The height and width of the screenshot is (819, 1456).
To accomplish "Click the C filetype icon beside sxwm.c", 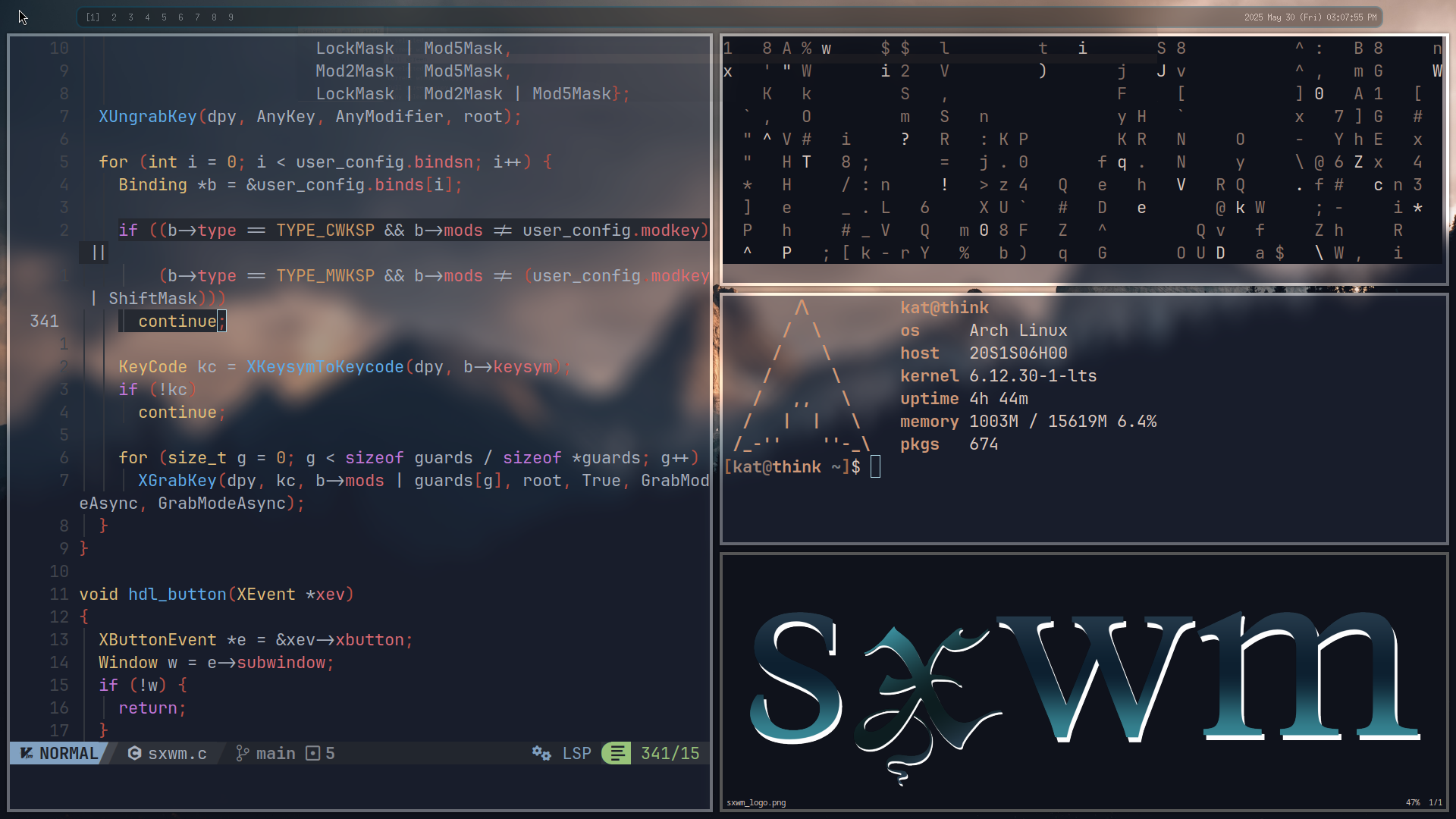I will click(134, 753).
